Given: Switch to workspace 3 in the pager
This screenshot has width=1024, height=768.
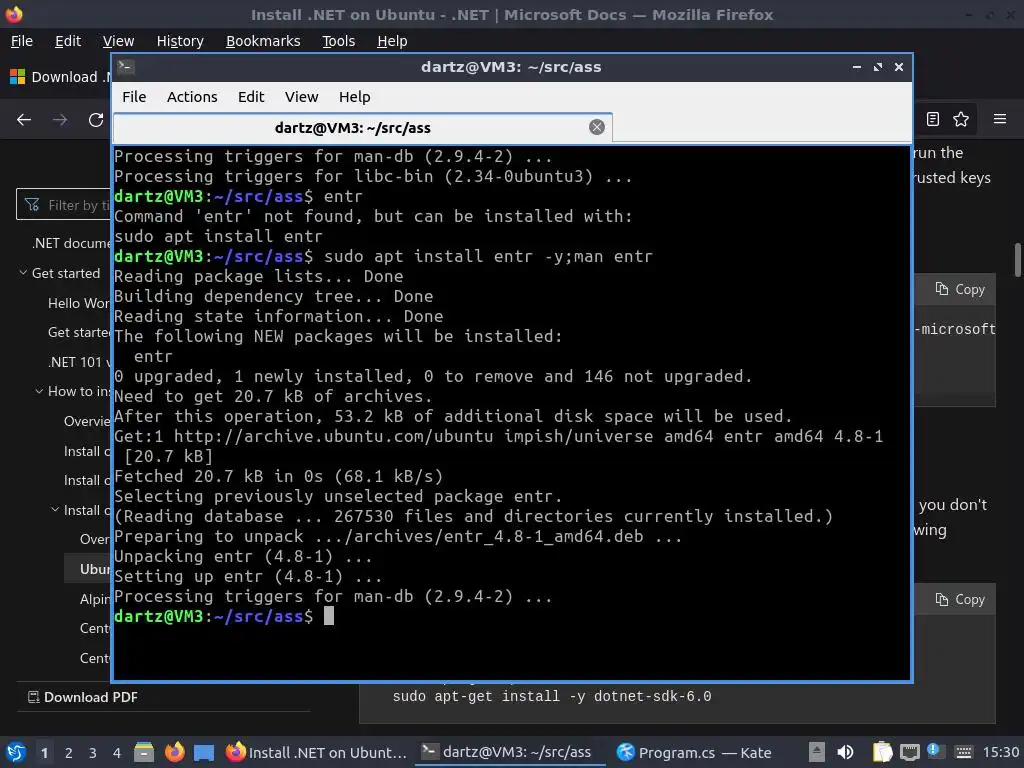Looking at the screenshot, I should pos(93,753).
